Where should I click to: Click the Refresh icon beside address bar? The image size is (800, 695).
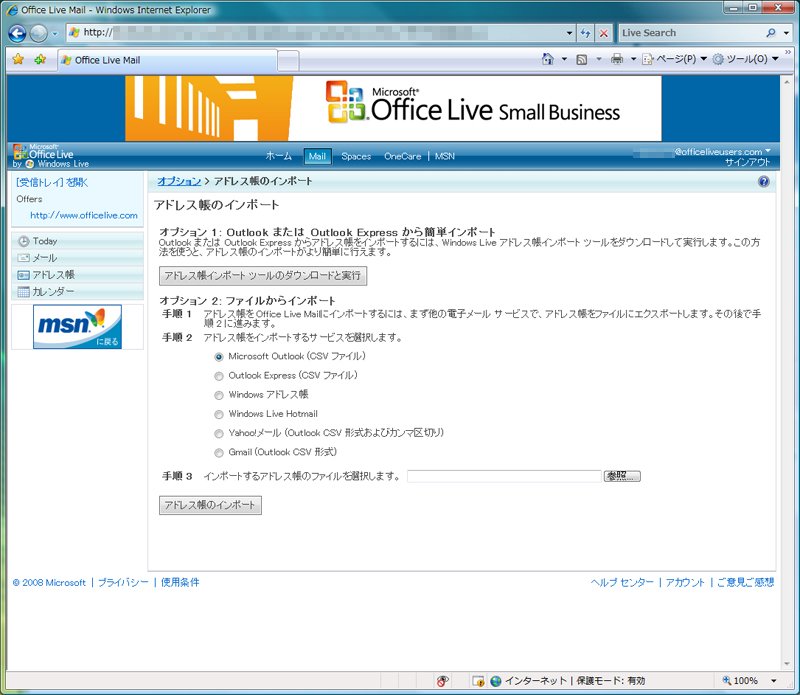[x=585, y=33]
